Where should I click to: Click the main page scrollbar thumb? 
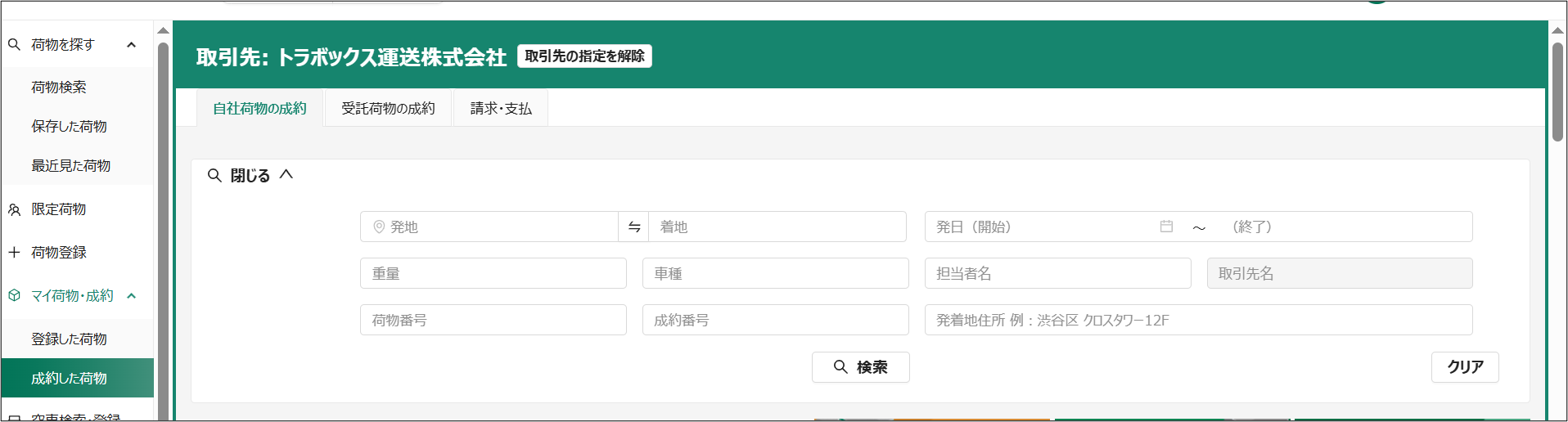[x=1557, y=92]
